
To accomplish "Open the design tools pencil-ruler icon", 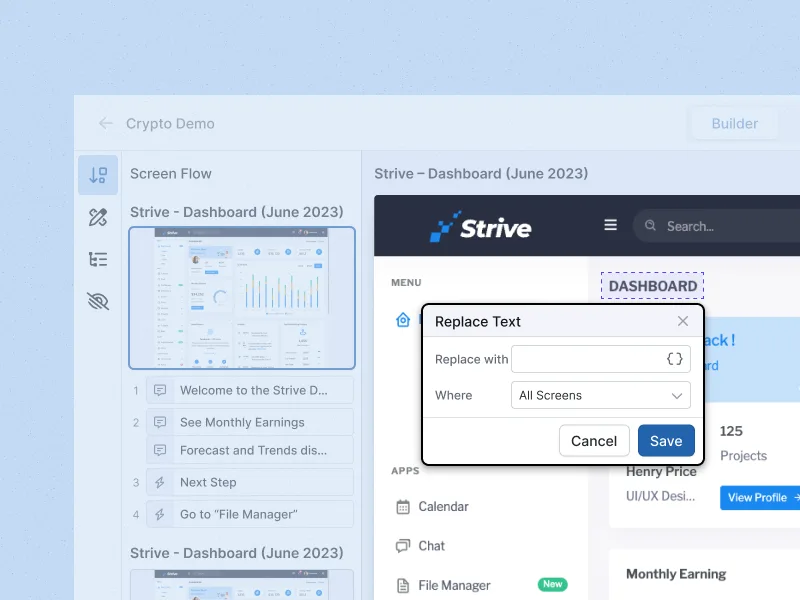I will point(98,217).
